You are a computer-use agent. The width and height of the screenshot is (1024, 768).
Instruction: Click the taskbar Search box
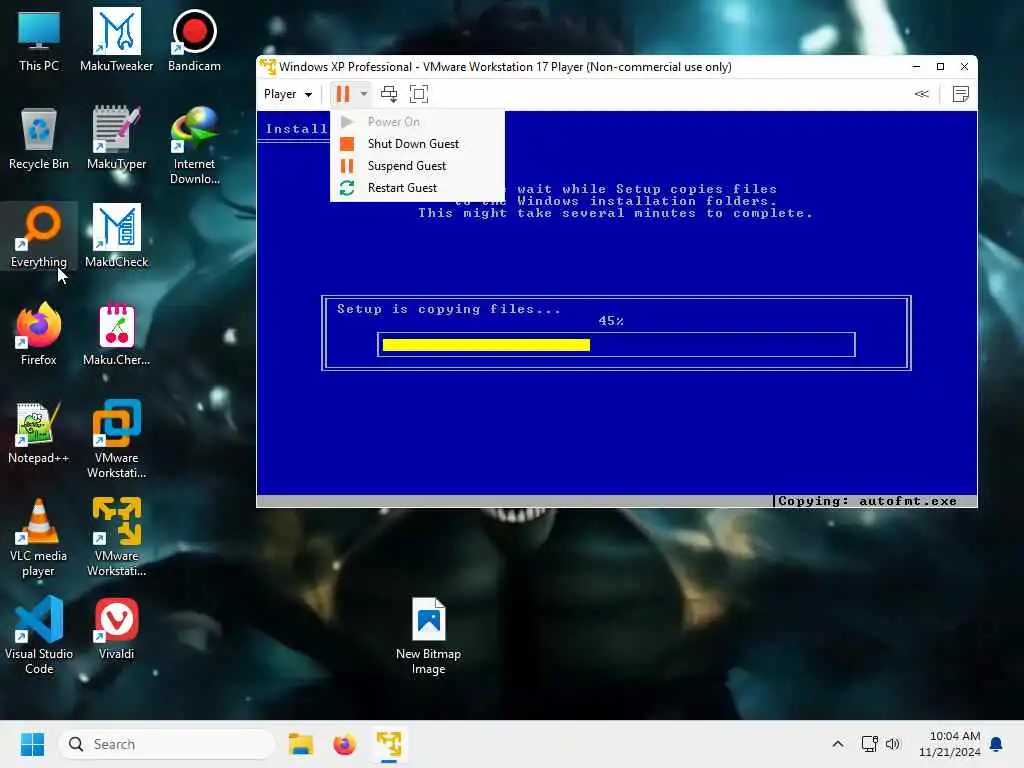(167, 744)
